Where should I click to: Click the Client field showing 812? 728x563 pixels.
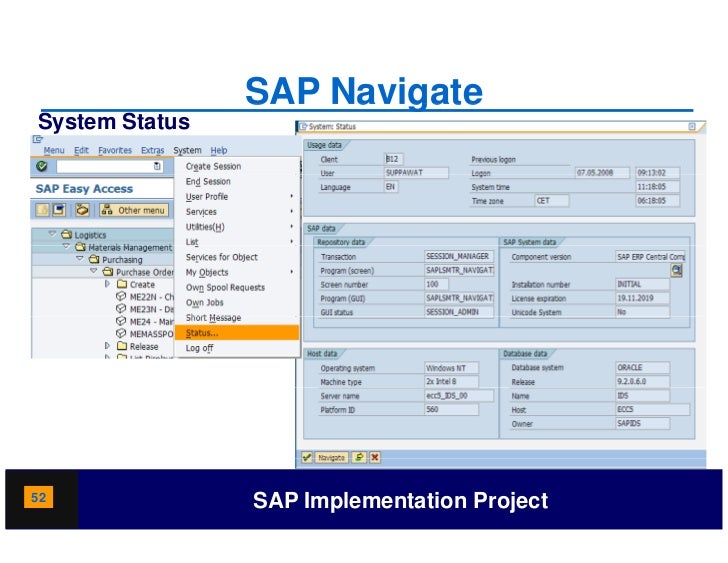[x=394, y=159]
